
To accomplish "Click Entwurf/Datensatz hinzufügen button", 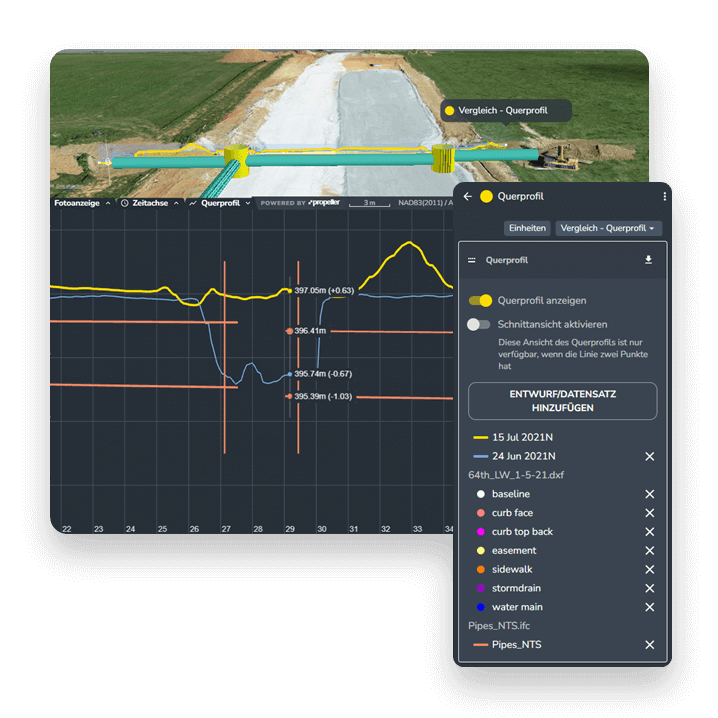I will [562, 401].
